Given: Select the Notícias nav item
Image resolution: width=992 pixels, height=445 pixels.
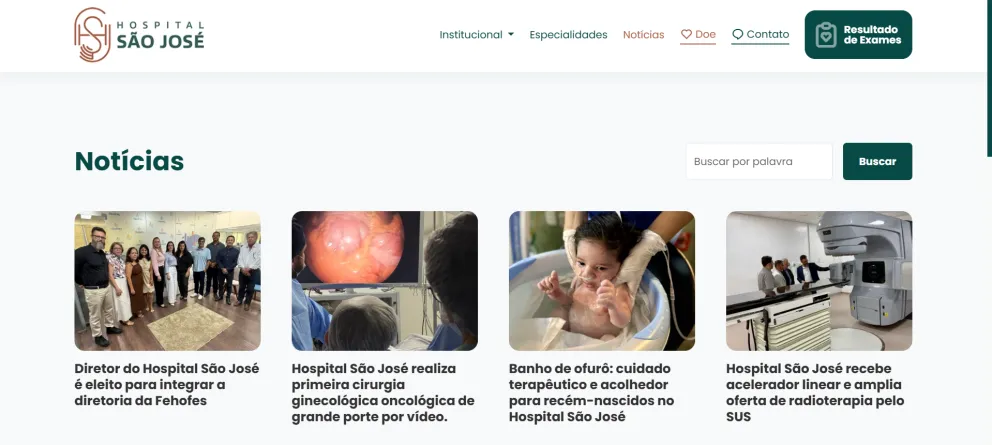Looking at the screenshot, I should 643,35.
